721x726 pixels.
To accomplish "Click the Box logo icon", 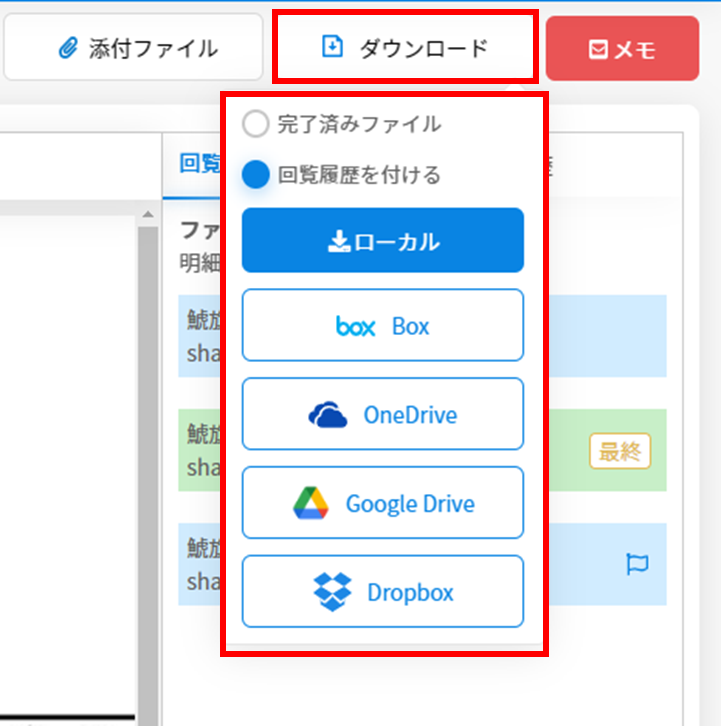I will 356,326.
